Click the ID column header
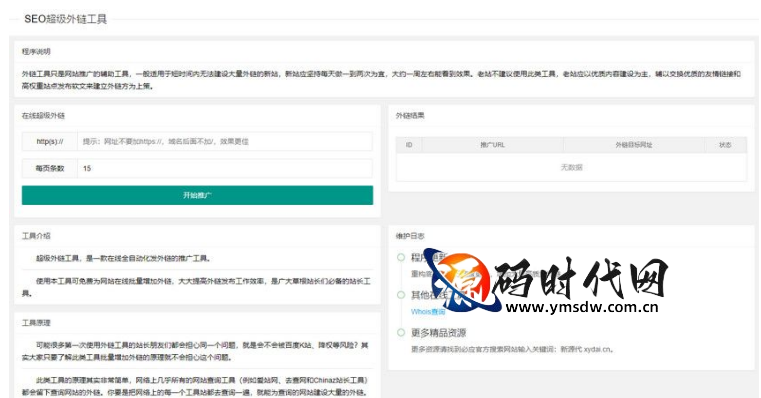 click(409, 145)
